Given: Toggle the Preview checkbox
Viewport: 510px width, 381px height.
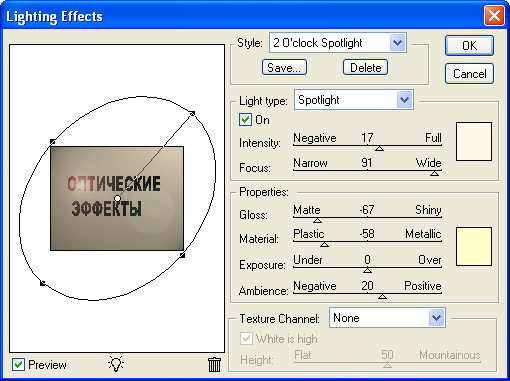Looking at the screenshot, I should click(18, 364).
